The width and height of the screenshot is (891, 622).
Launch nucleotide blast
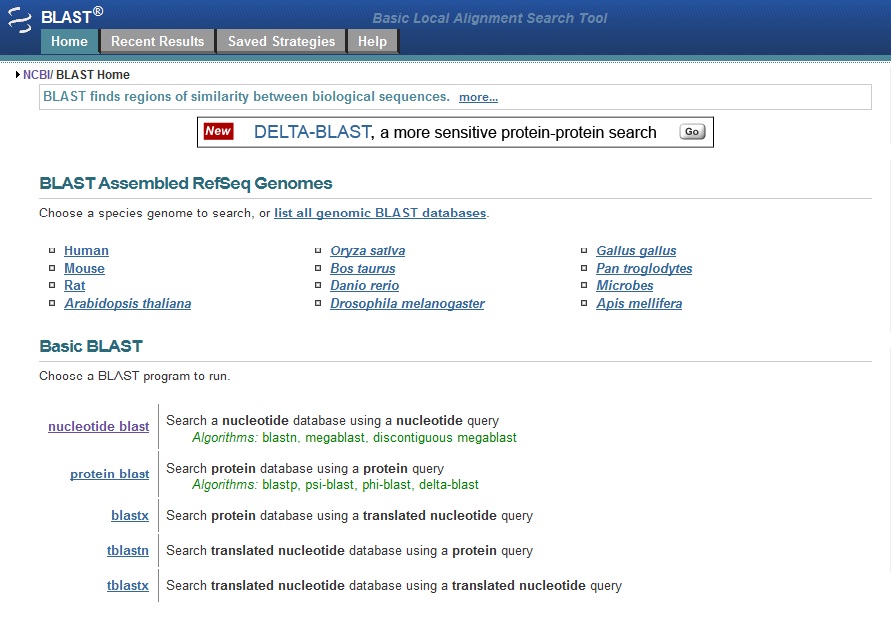click(x=98, y=426)
